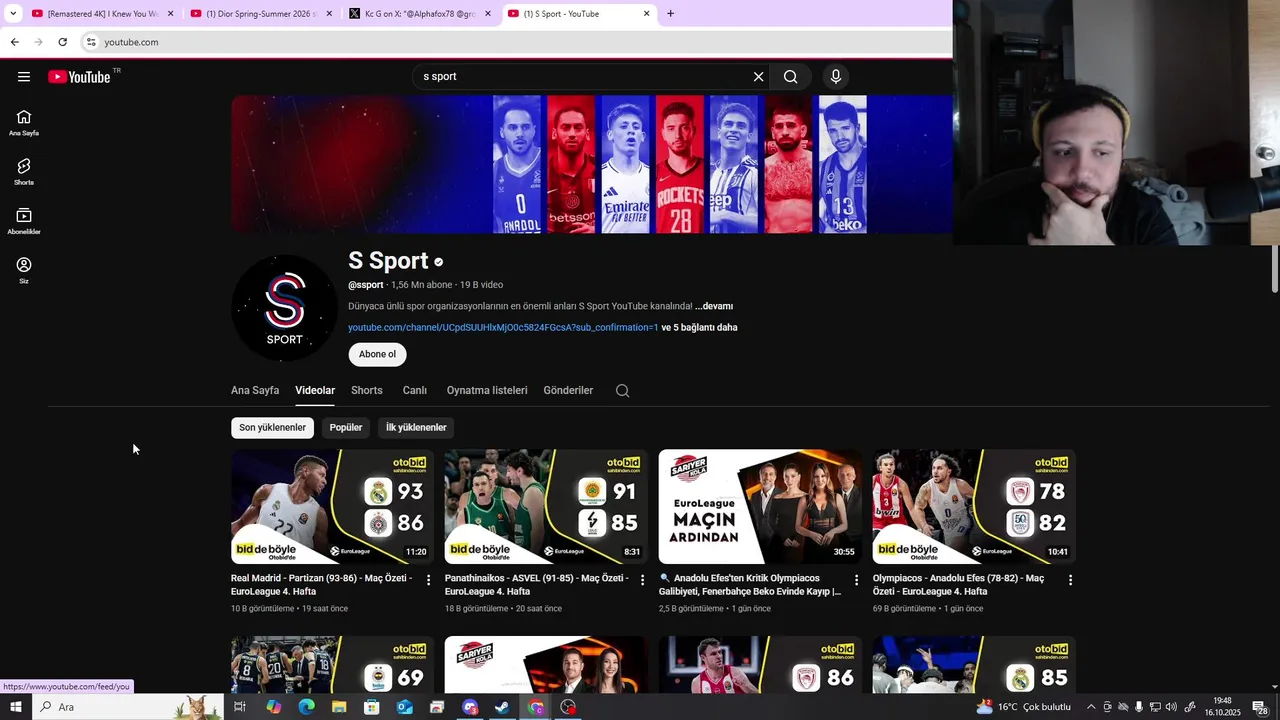Open options for Panathinaikos - ASVEL video
This screenshot has width=1280, height=720.
643,580
